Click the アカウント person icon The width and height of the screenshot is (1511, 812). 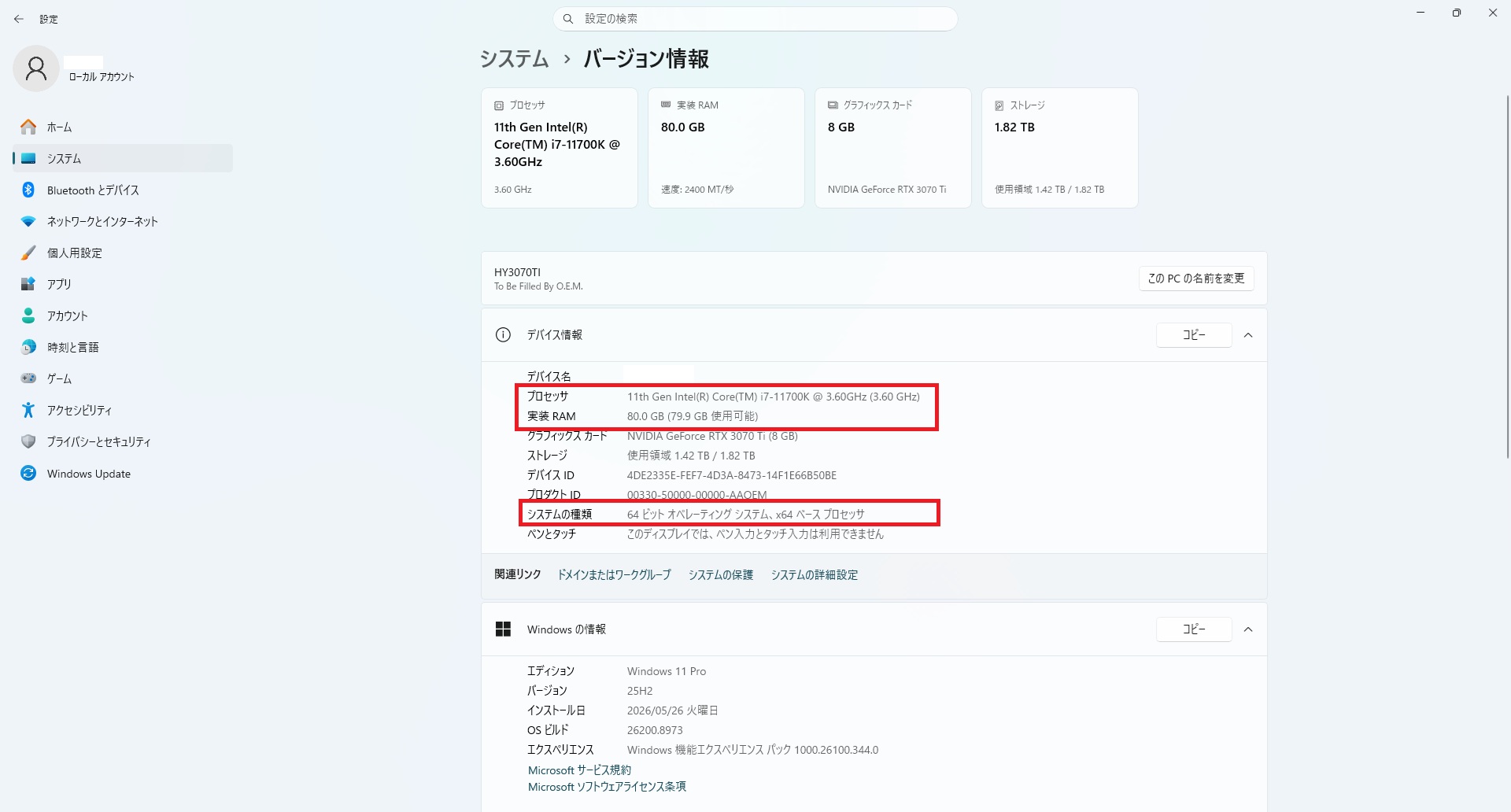(28, 316)
